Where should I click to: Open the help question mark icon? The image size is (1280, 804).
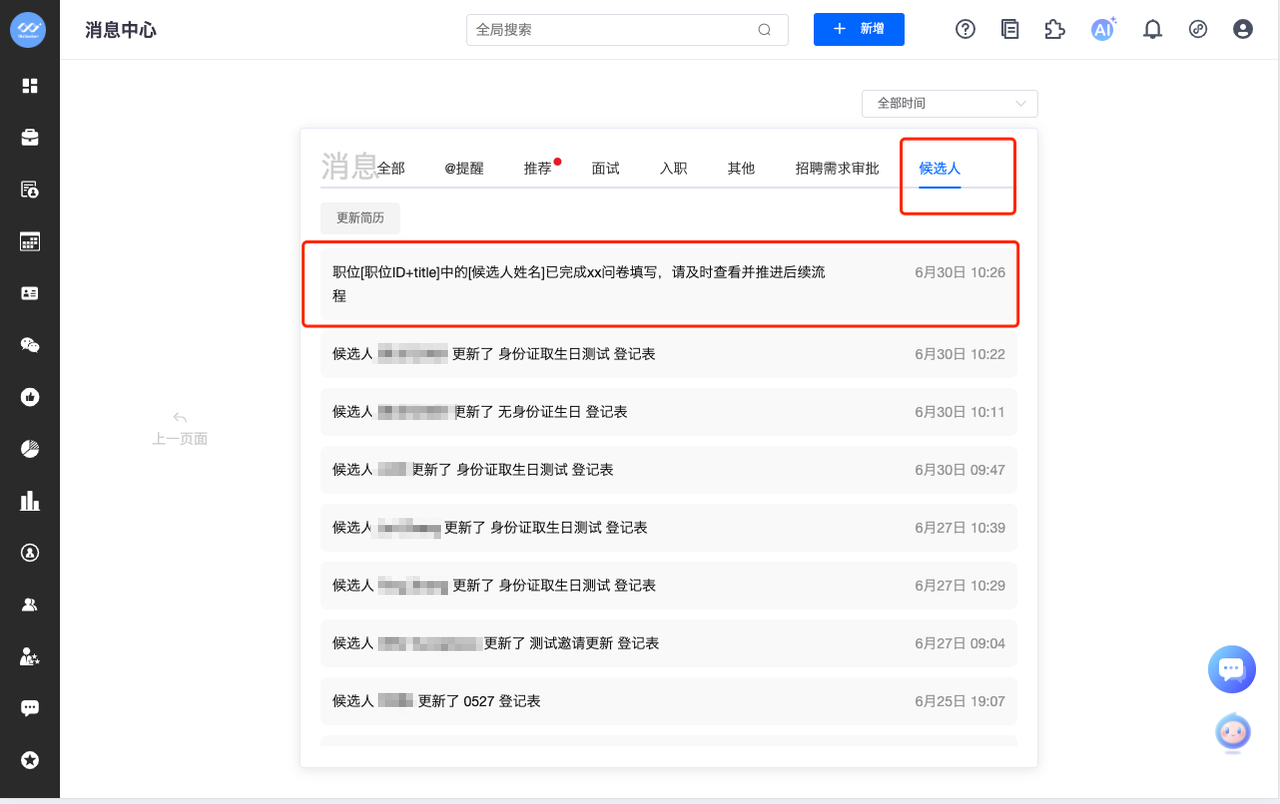[x=965, y=29]
